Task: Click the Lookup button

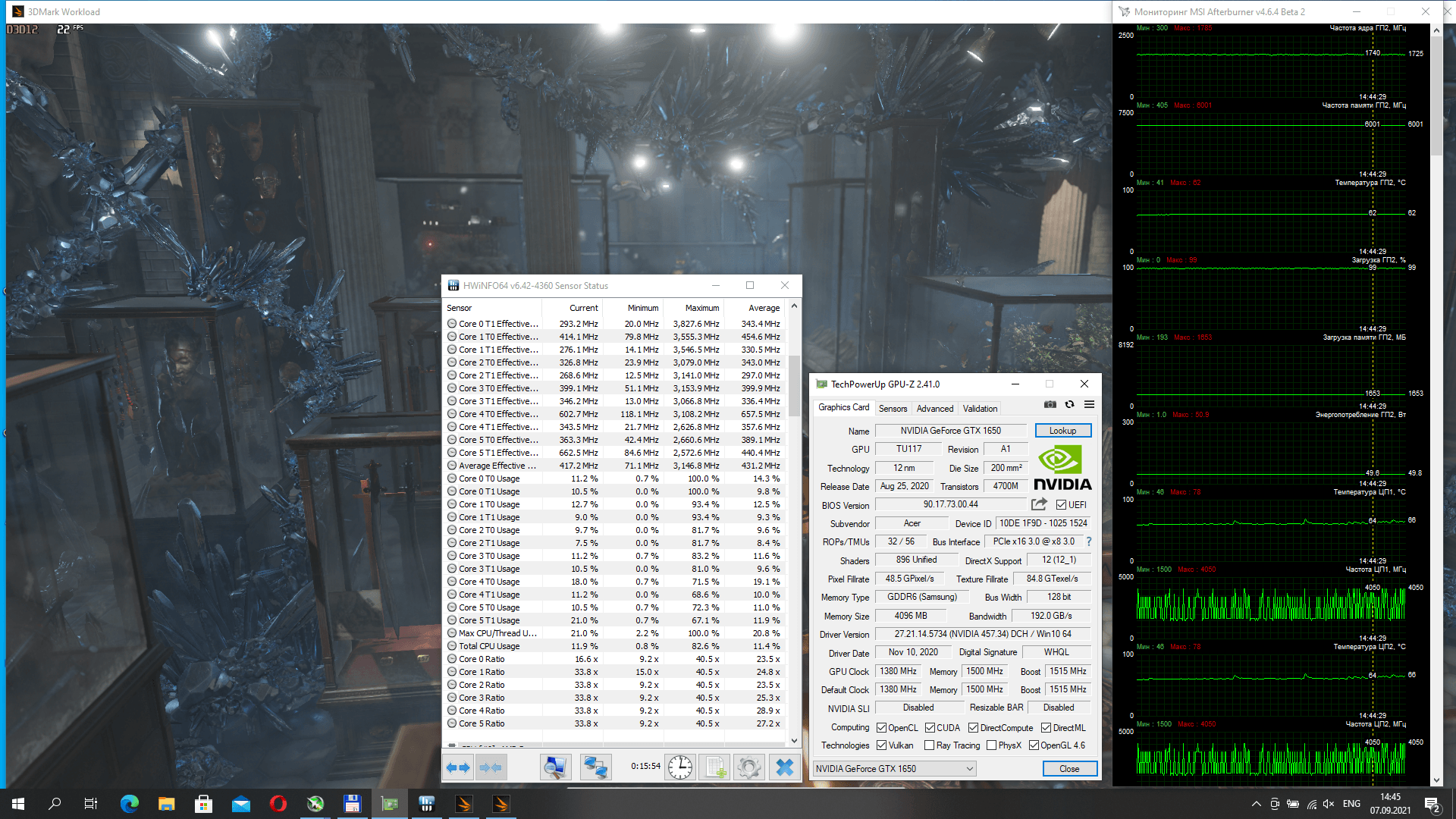Action: point(1062,431)
